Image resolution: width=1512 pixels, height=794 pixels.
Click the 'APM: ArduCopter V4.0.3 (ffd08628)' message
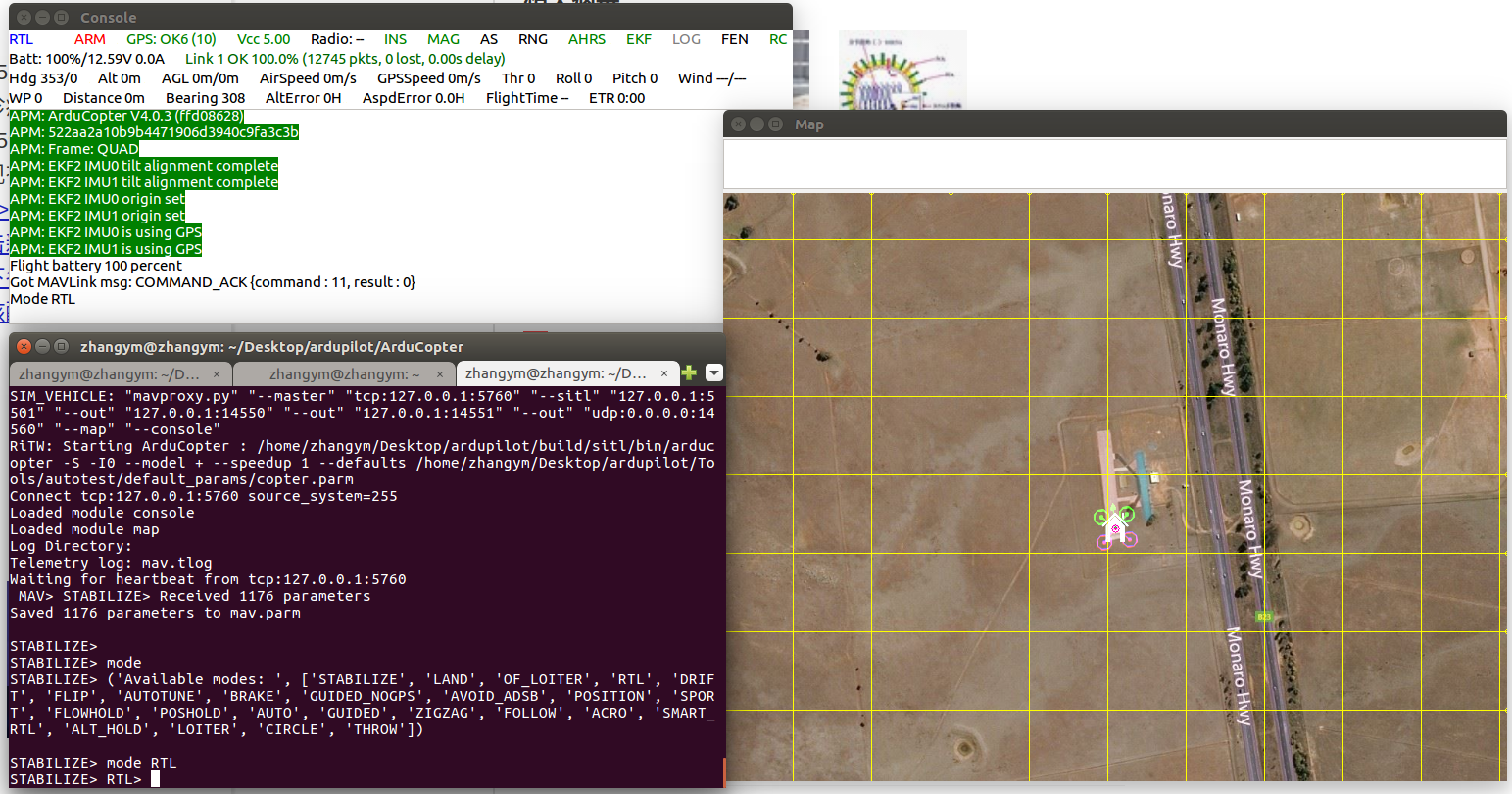pyautogui.click(x=126, y=116)
